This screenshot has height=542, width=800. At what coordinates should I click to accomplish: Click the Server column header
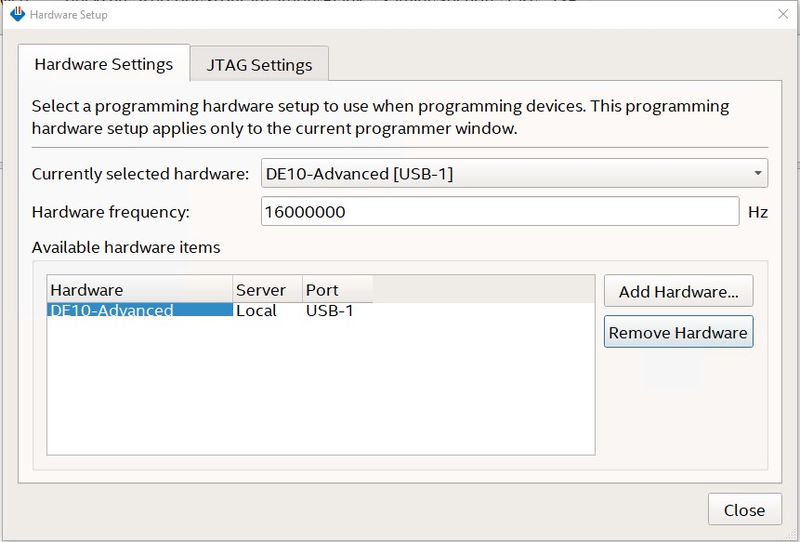(267, 289)
